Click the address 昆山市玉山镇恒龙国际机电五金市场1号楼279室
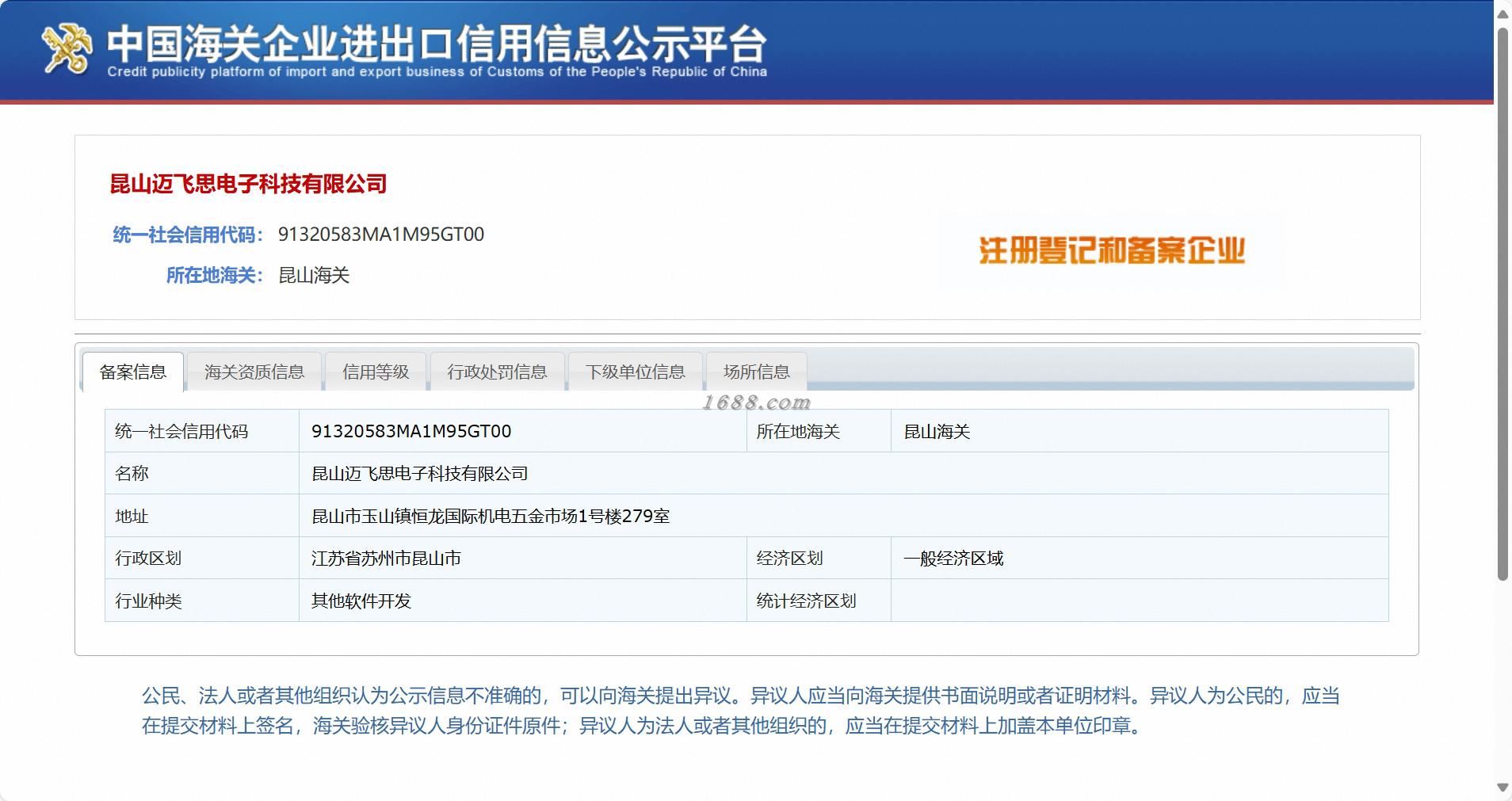 [x=491, y=517]
